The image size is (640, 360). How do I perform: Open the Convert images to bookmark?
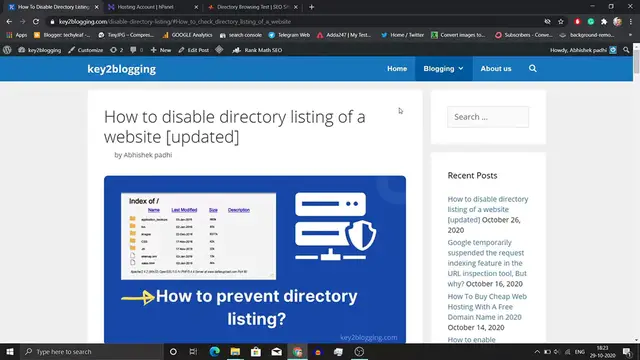coord(458,35)
